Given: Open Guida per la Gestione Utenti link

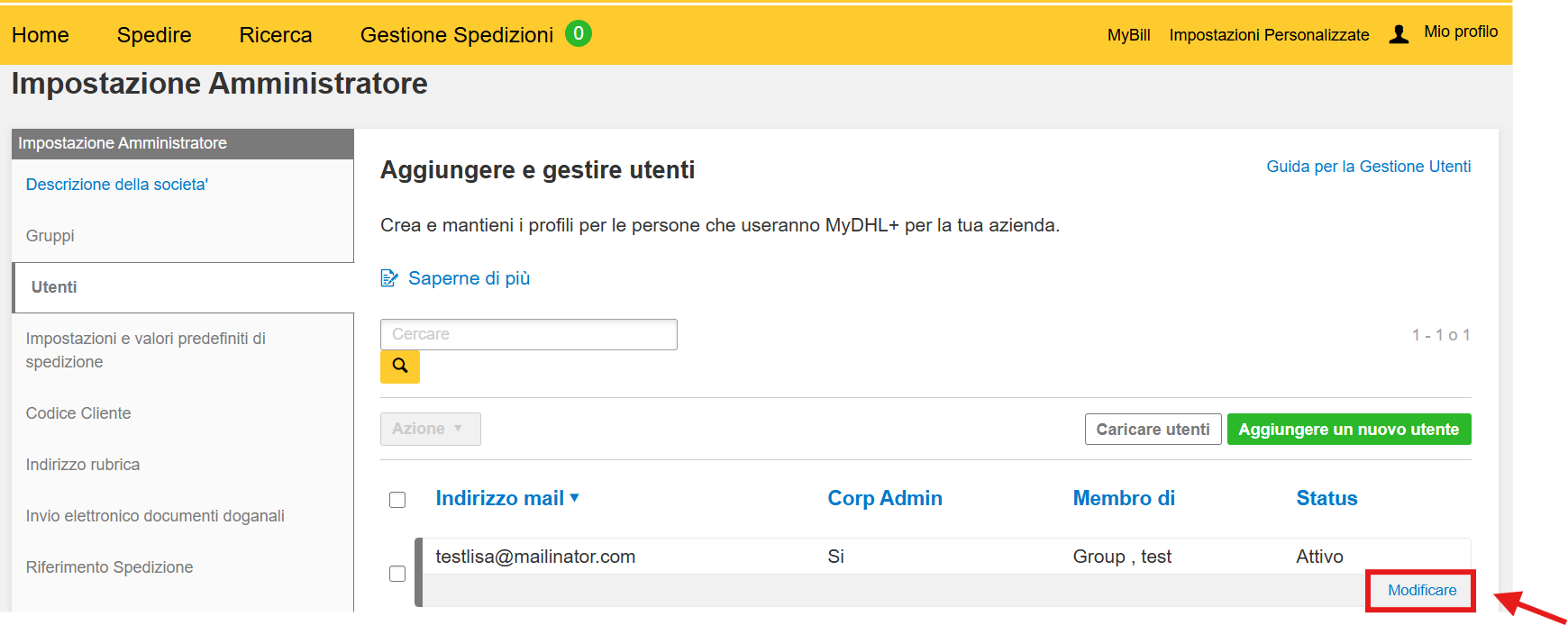Looking at the screenshot, I should click(1368, 167).
